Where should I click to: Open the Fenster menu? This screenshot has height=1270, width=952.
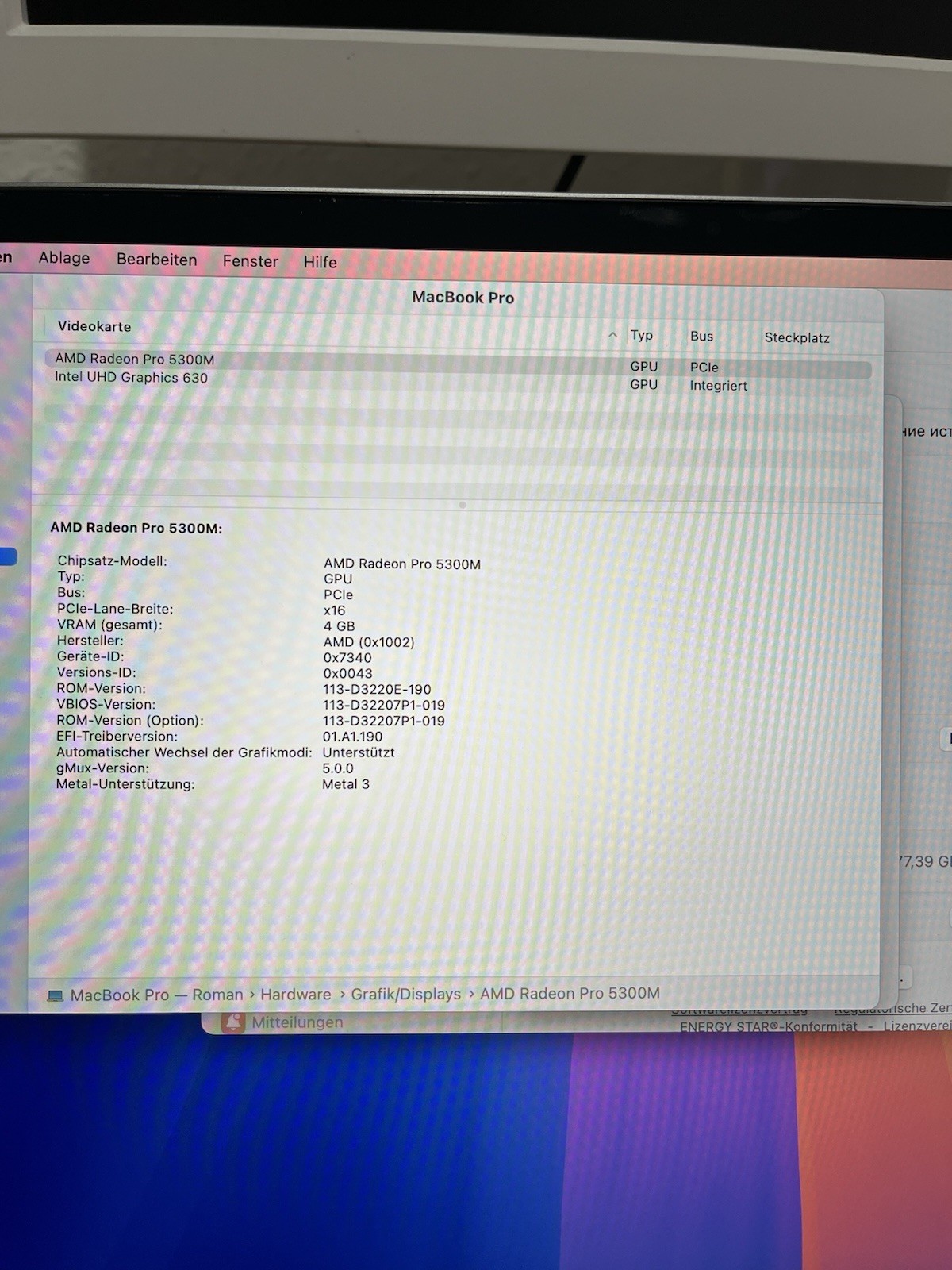[250, 261]
